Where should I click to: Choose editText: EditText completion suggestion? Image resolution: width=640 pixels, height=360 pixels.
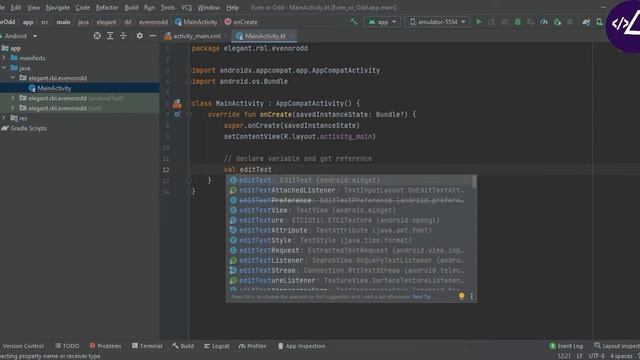coord(350,180)
